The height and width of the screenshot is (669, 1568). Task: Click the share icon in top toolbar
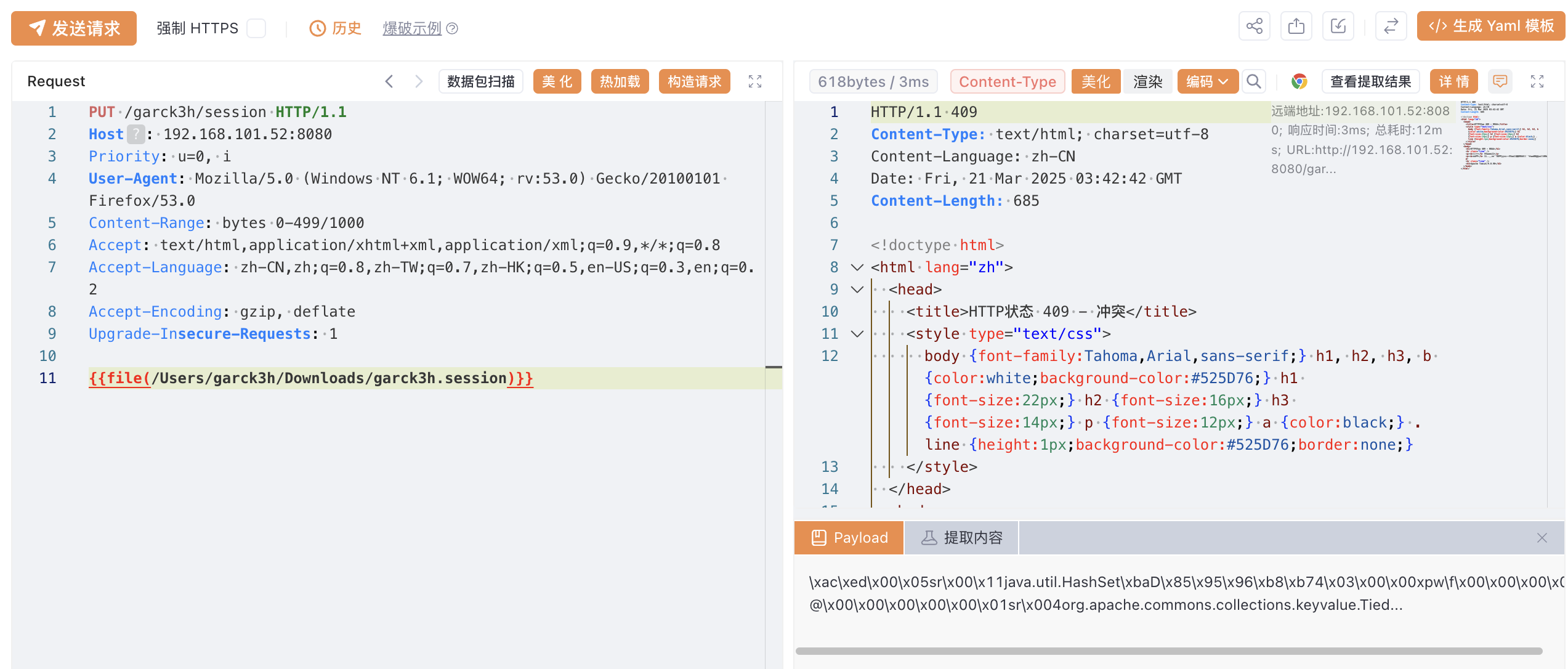[1254, 26]
